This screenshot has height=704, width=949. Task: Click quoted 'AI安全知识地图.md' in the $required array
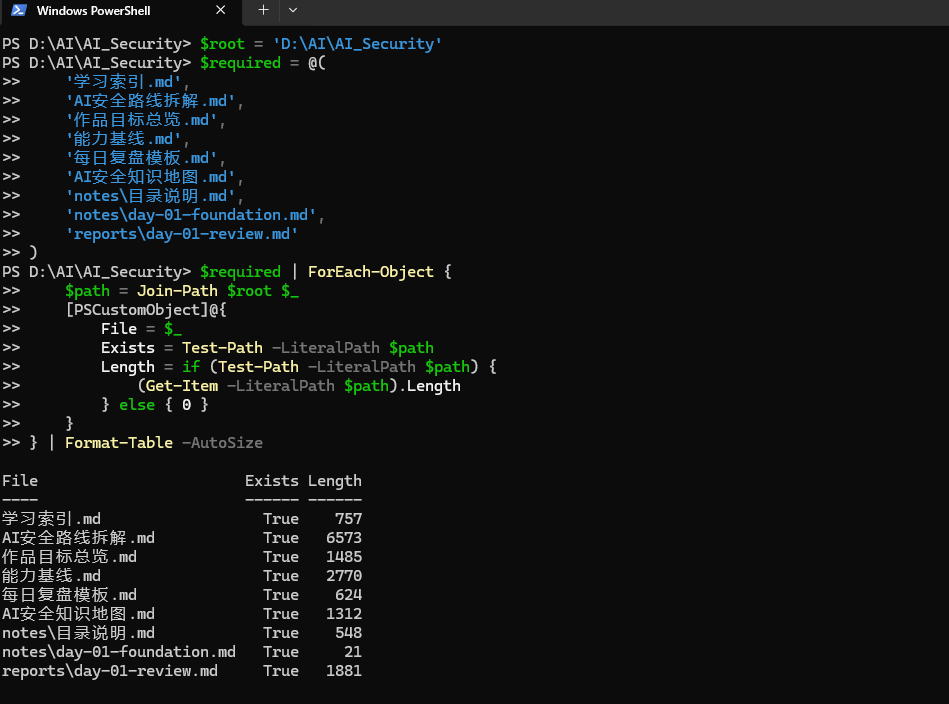click(150, 177)
